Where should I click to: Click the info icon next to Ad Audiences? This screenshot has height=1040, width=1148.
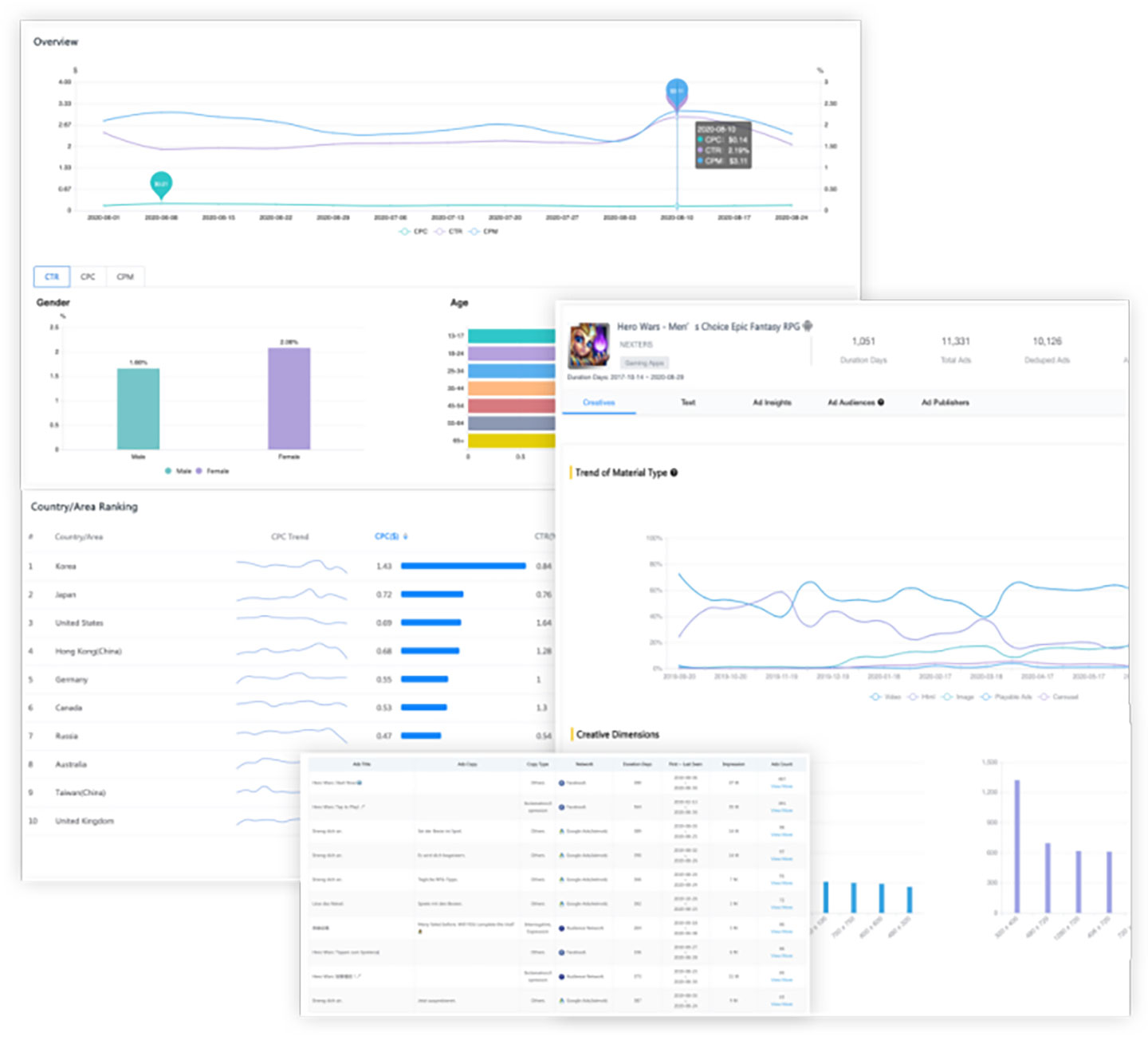[881, 402]
